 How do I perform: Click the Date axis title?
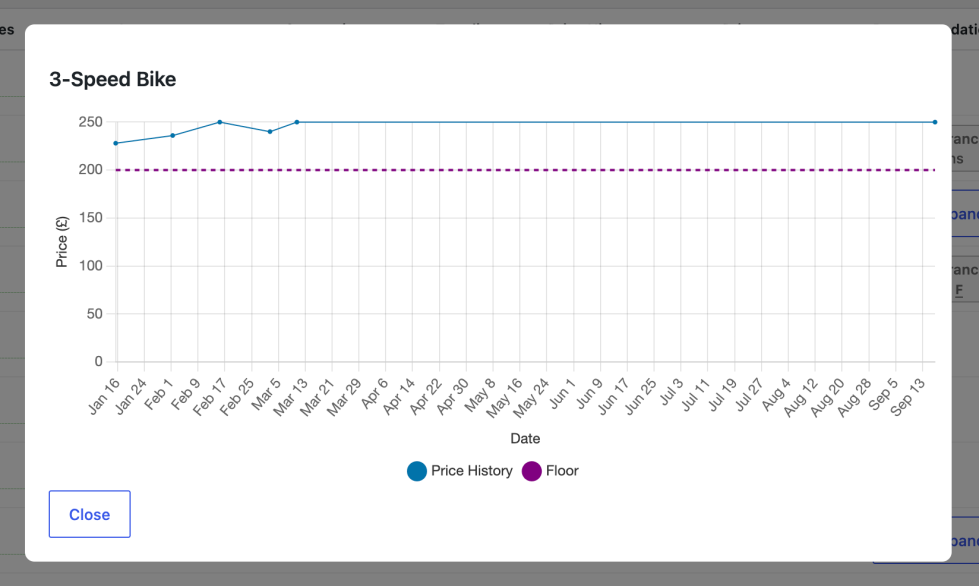[x=525, y=438]
